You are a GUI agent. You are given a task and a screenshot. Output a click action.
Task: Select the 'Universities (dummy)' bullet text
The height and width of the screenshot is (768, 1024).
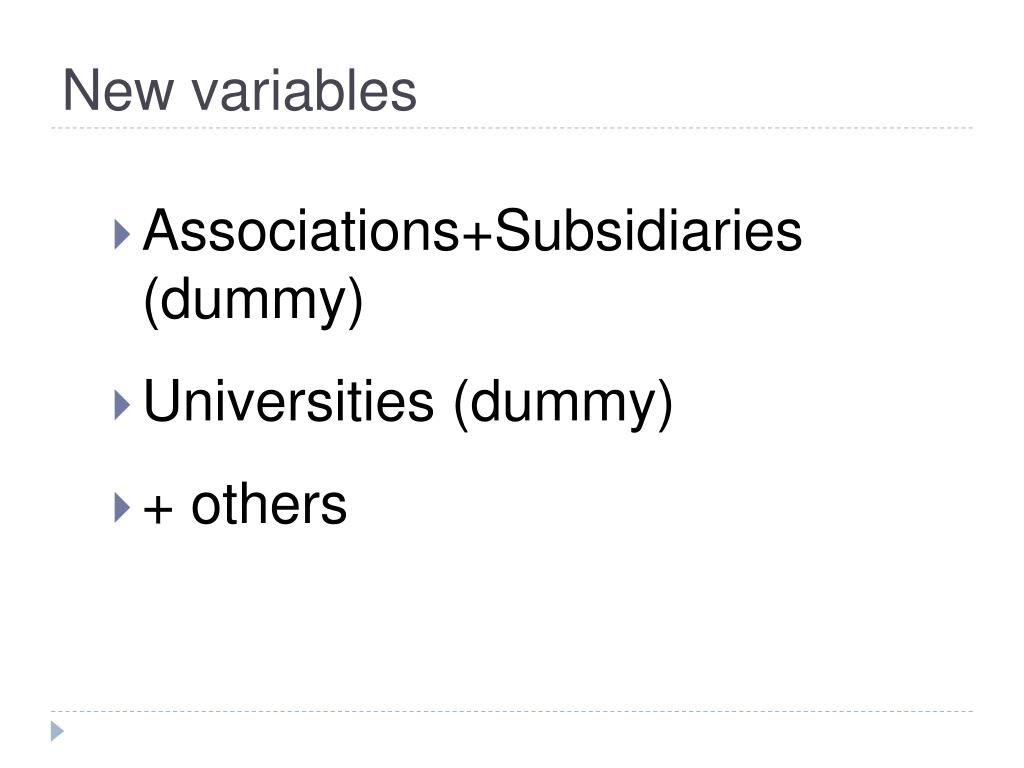coord(408,404)
